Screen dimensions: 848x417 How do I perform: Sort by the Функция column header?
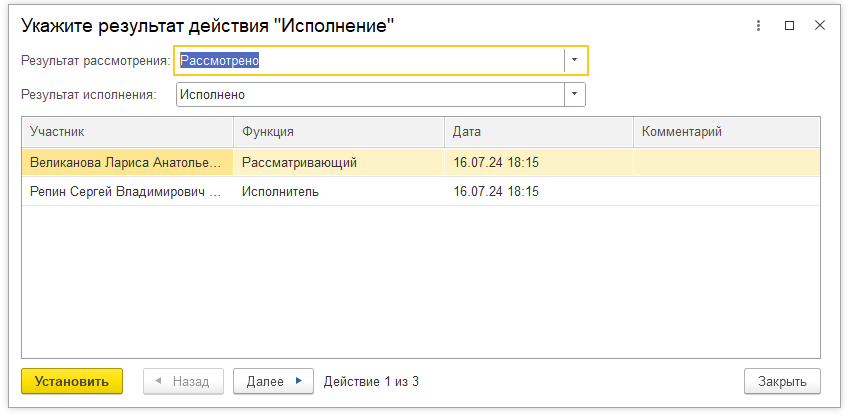point(338,132)
